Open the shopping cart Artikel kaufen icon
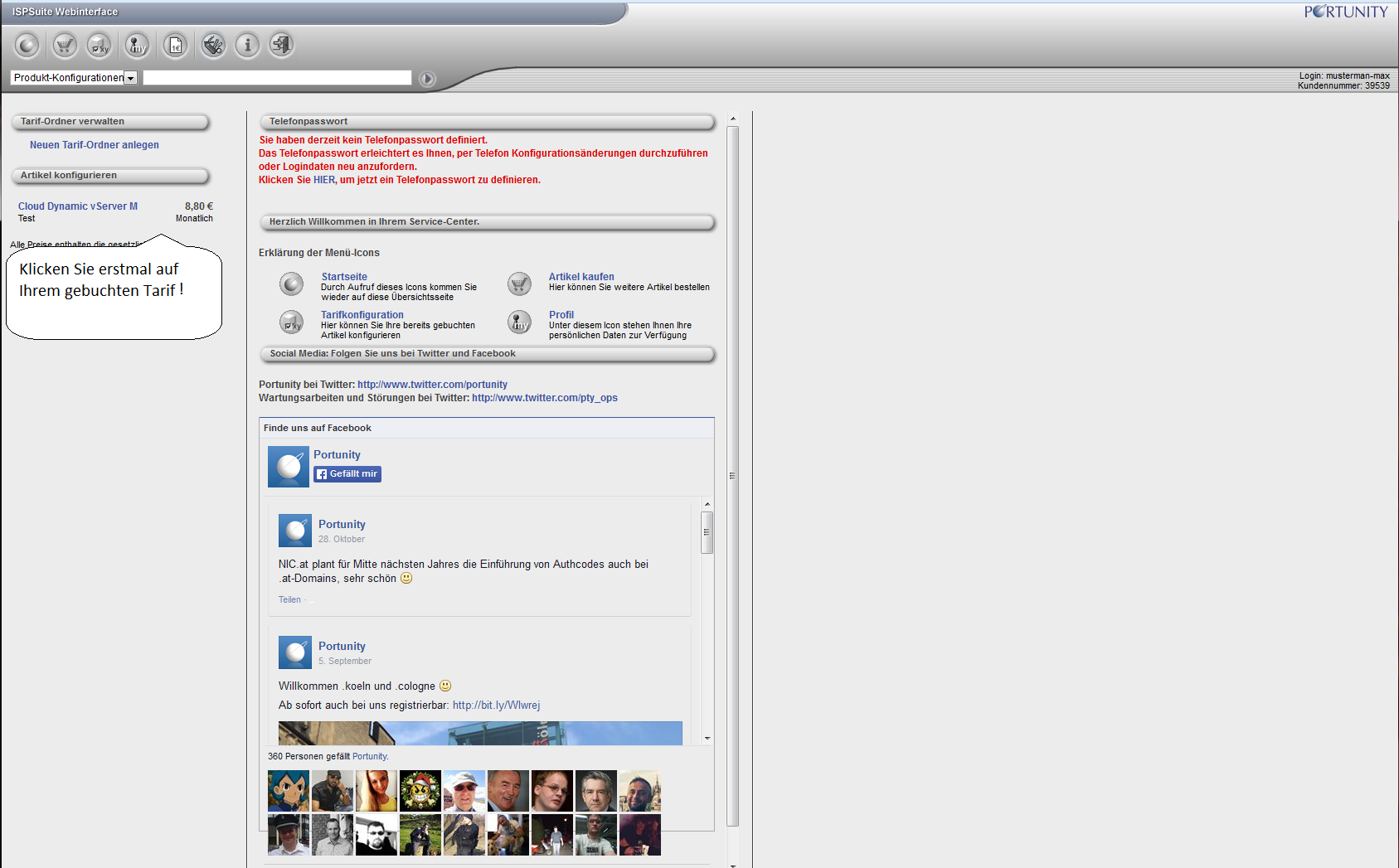Viewport: 1399px width, 868px height. point(65,45)
